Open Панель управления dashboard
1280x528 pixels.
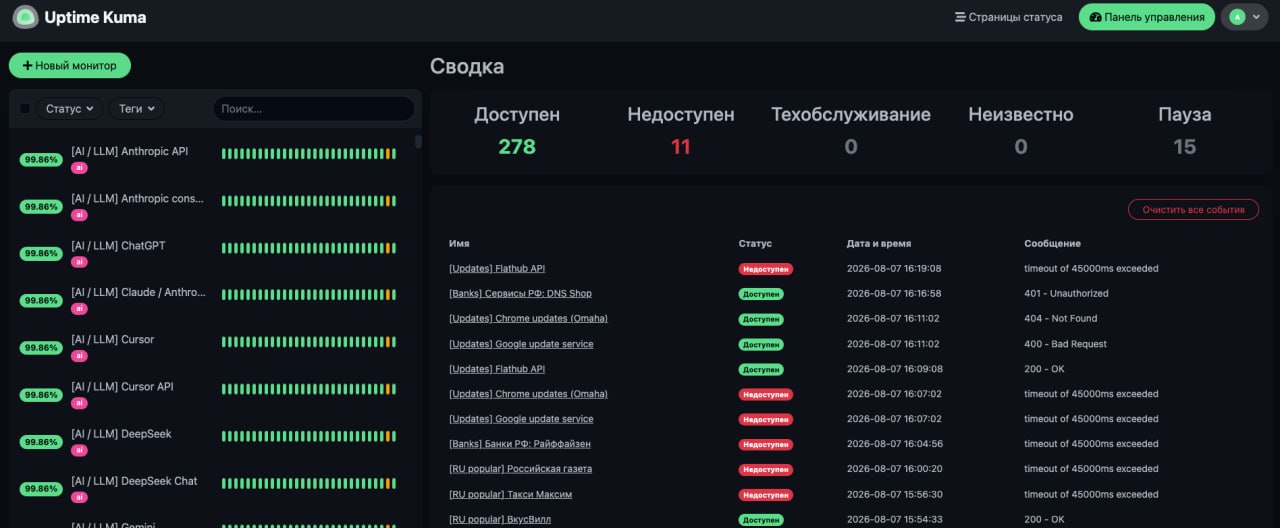coord(1147,17)
